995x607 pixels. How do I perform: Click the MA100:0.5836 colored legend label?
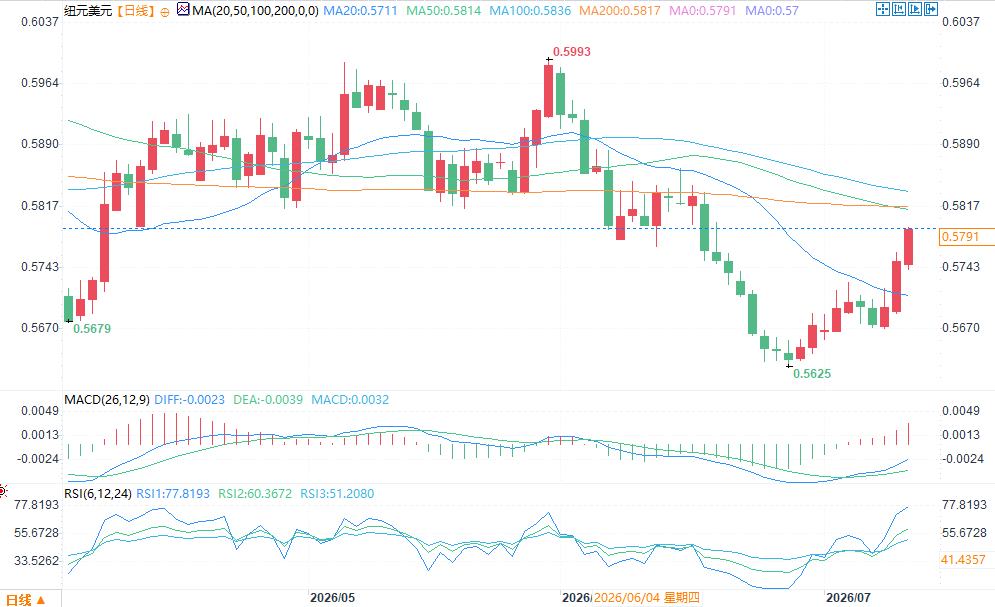pyautogui.click(x=530, y=11)
